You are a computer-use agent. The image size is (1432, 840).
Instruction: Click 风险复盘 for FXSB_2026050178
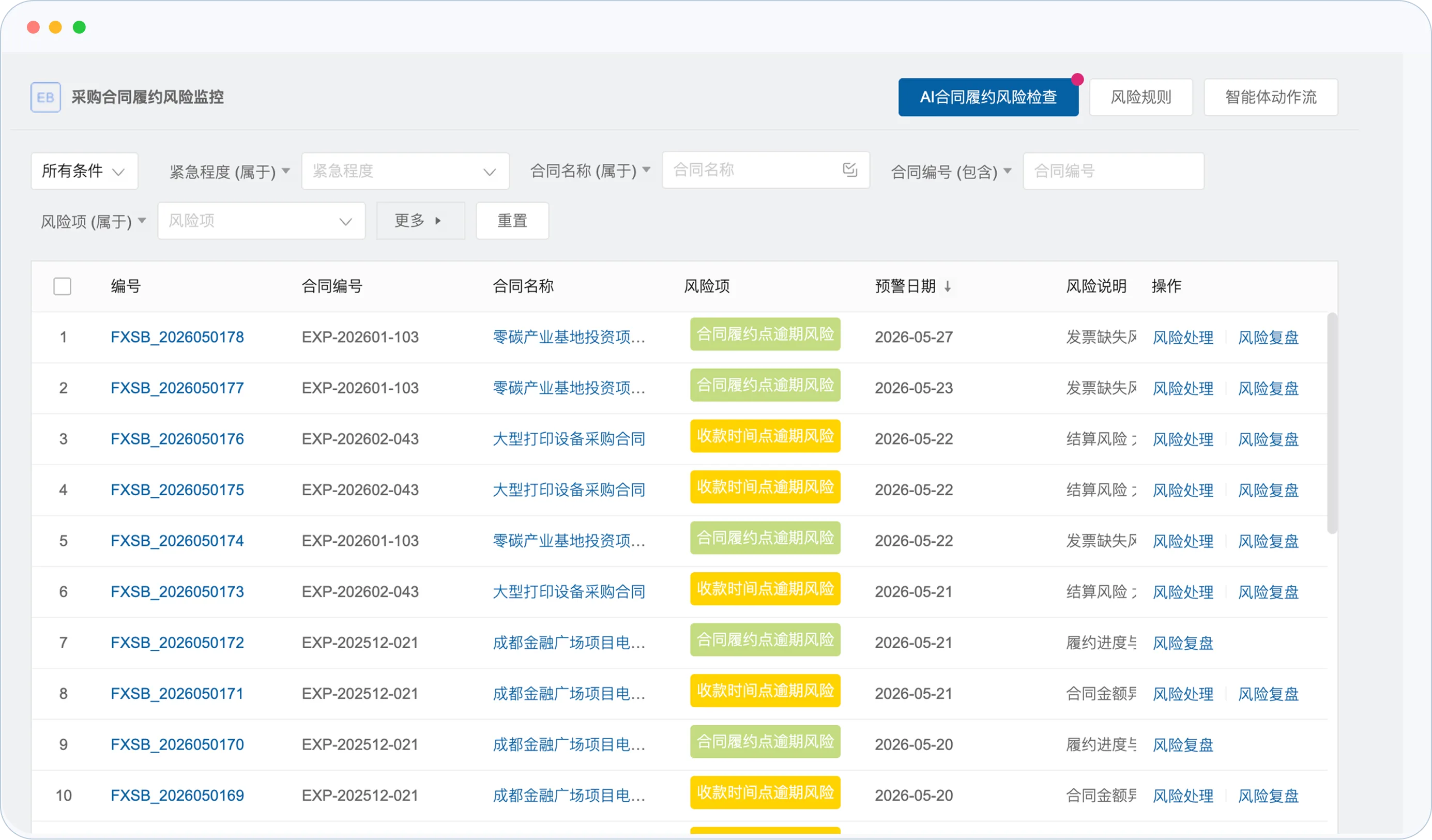tap(1268, 338)
